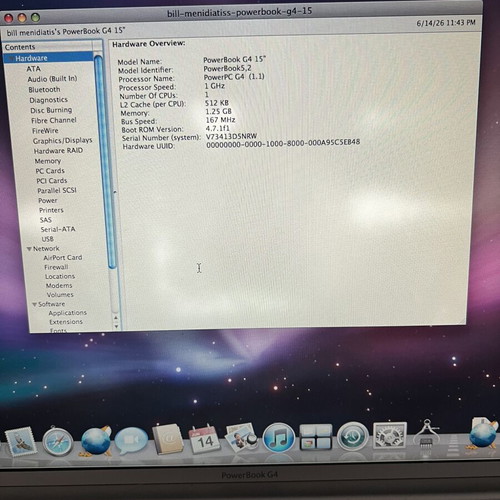This screenshot has width=500, height=500.
Task: Select Parallel SCSI entry
Action: pos(57,191)
